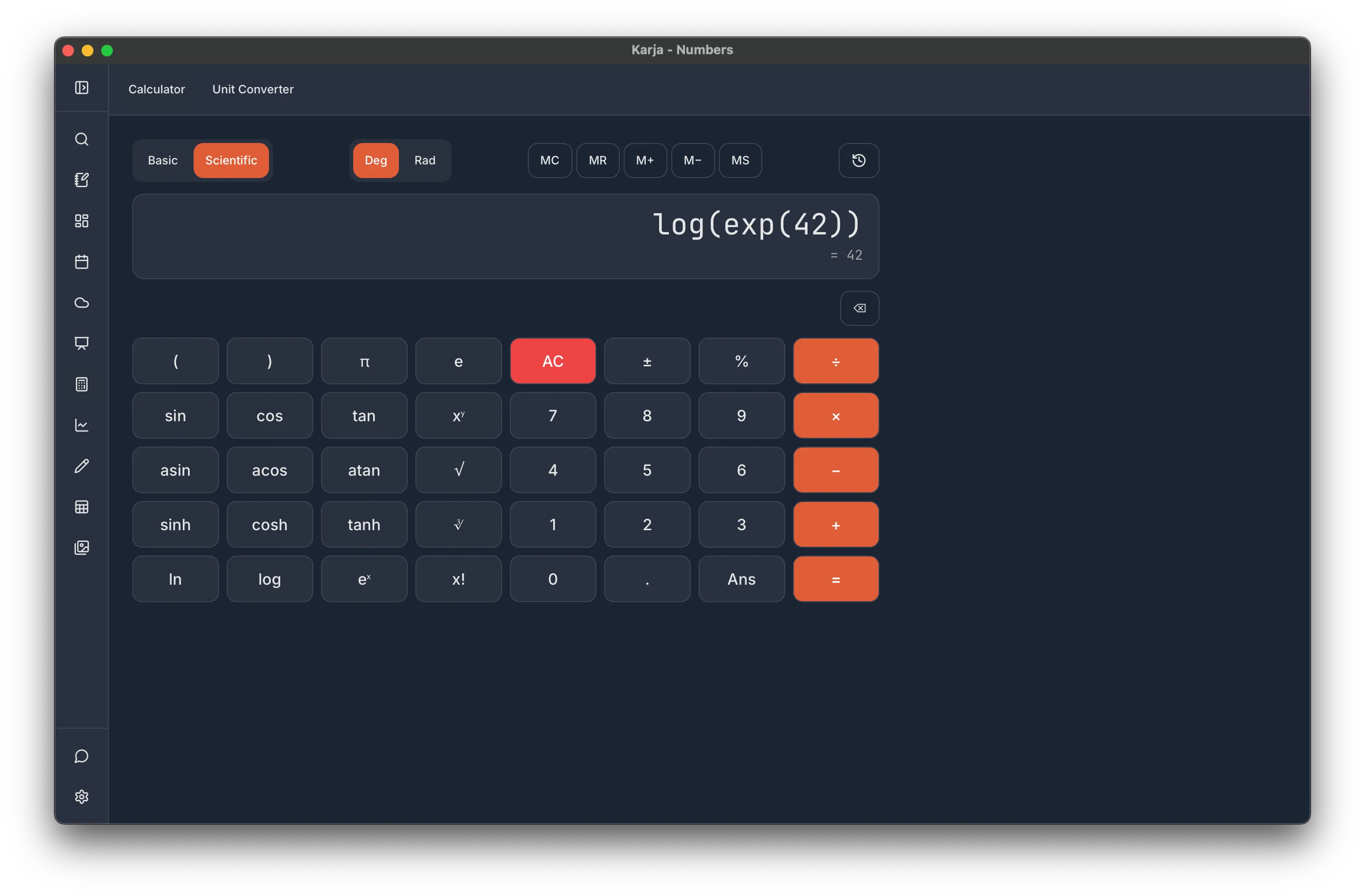Click the ln natural log key

pos(176,579)
